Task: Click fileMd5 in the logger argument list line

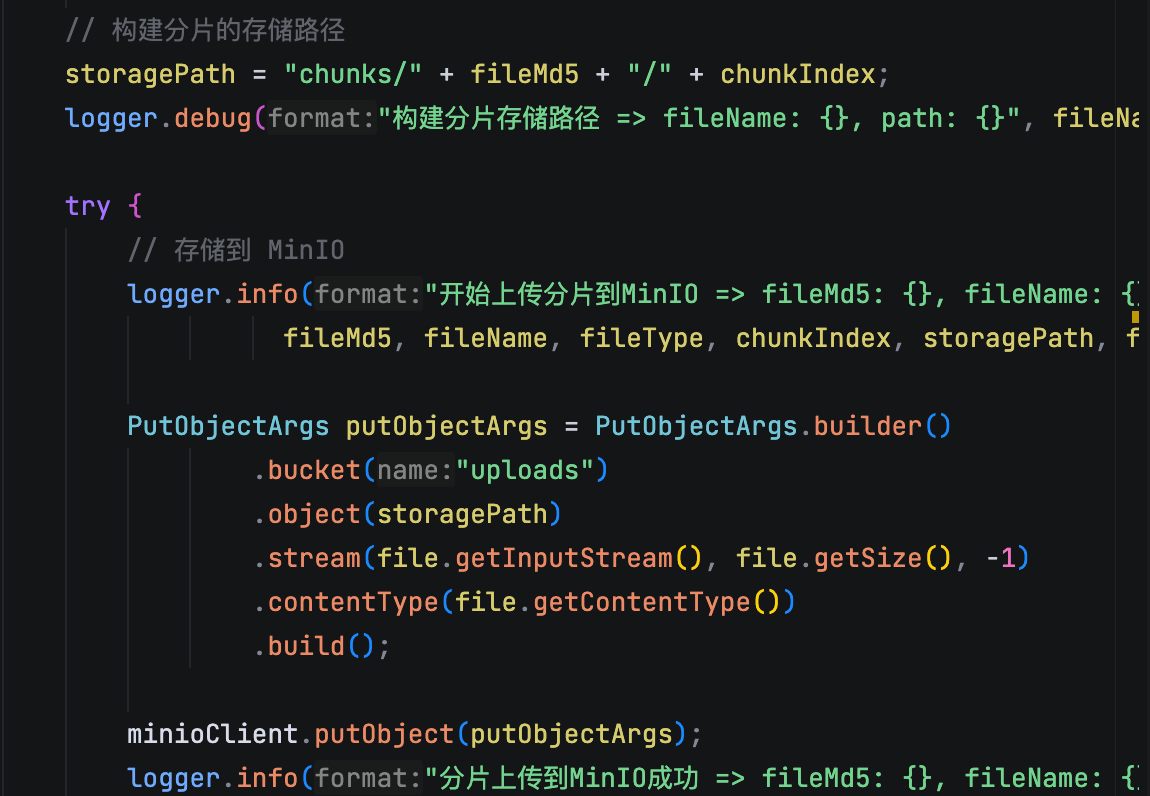Action: coord(337,338)
